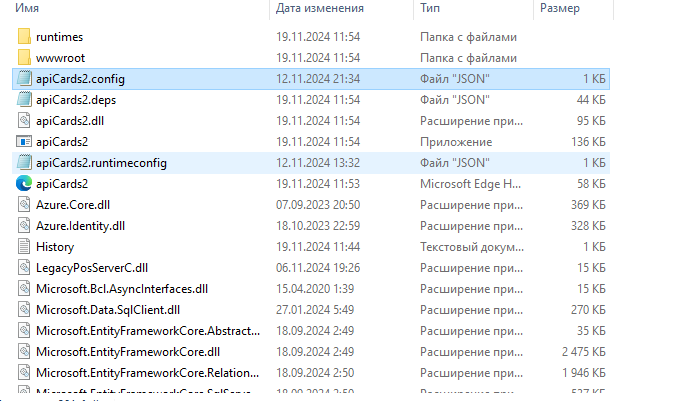Screen dimensions: 675x401
Task: Click the Microsoft Edge apiCards2 file icon
Action: coord(24,184)
